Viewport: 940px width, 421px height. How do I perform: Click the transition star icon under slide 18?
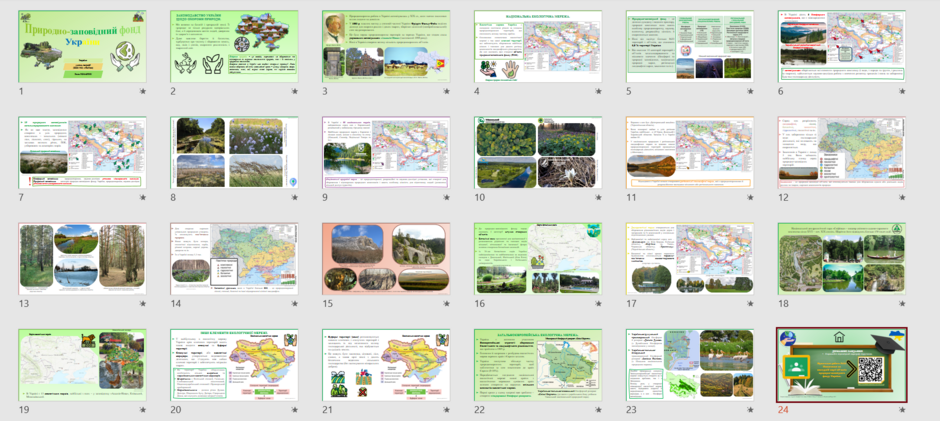click(x=902, y=303)
